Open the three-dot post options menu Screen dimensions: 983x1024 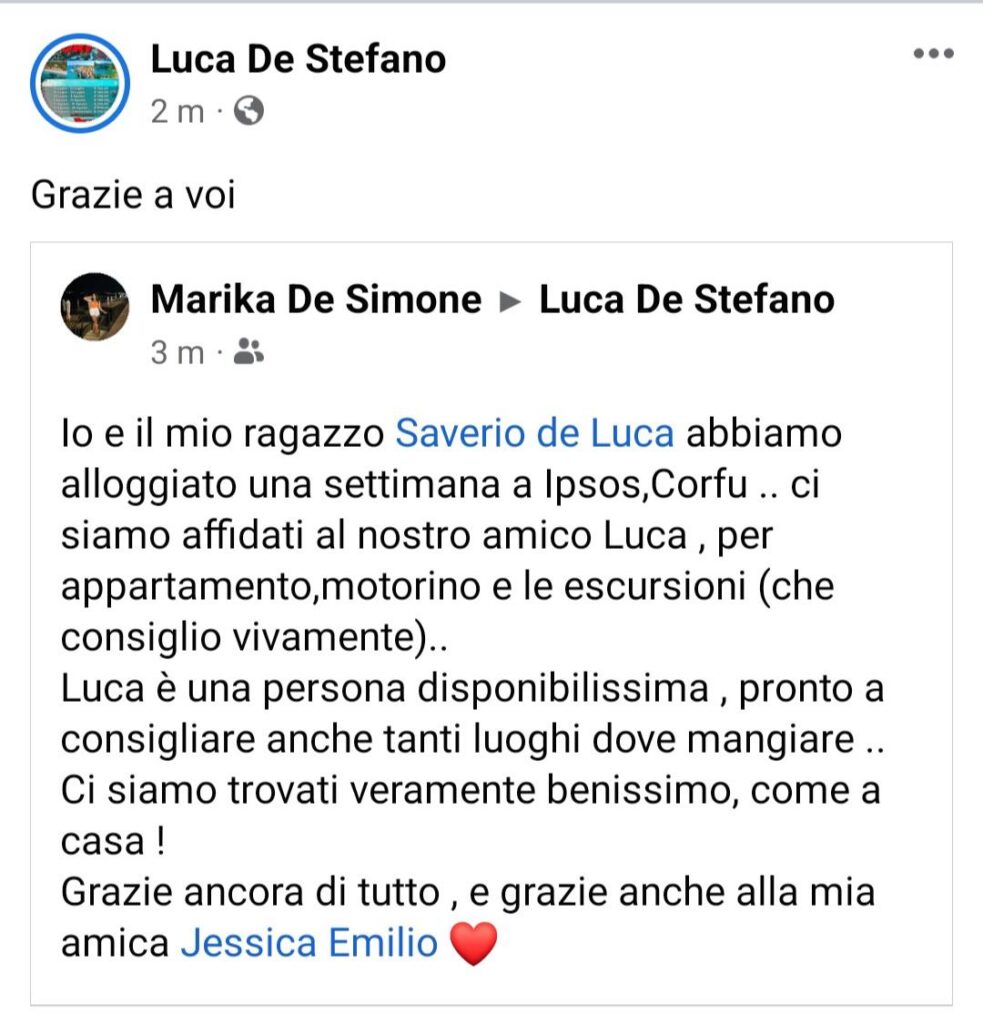pyautogui.click(x=933, y=54)
